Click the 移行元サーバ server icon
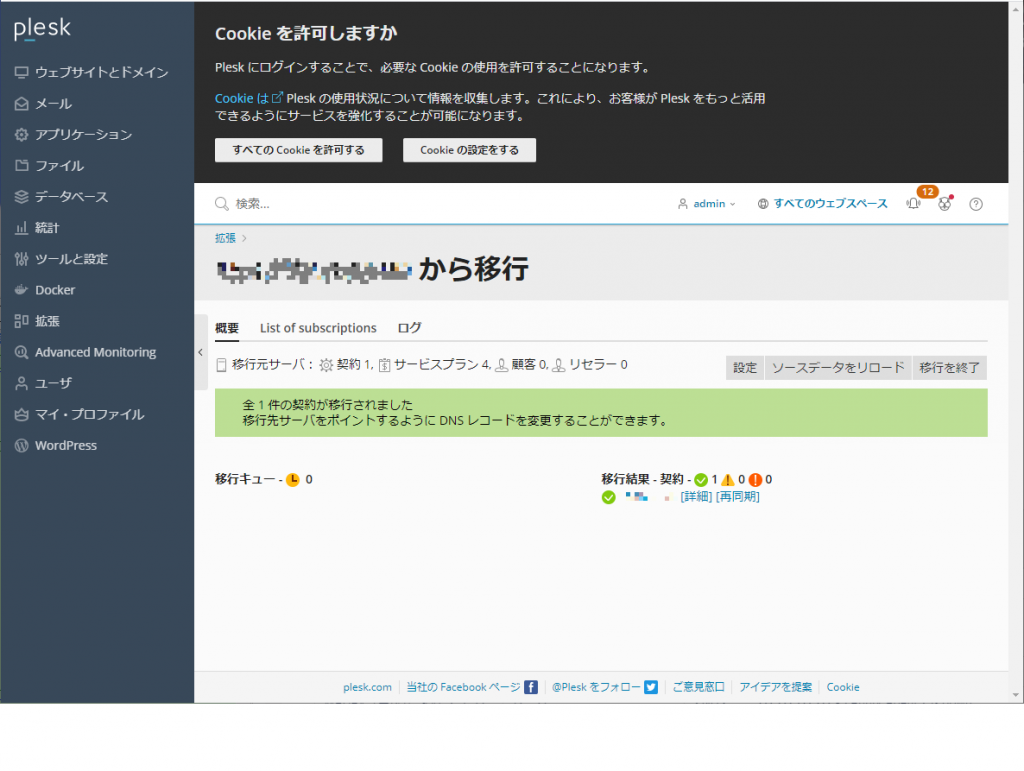The image size is (1024, 771). (221, 366)
